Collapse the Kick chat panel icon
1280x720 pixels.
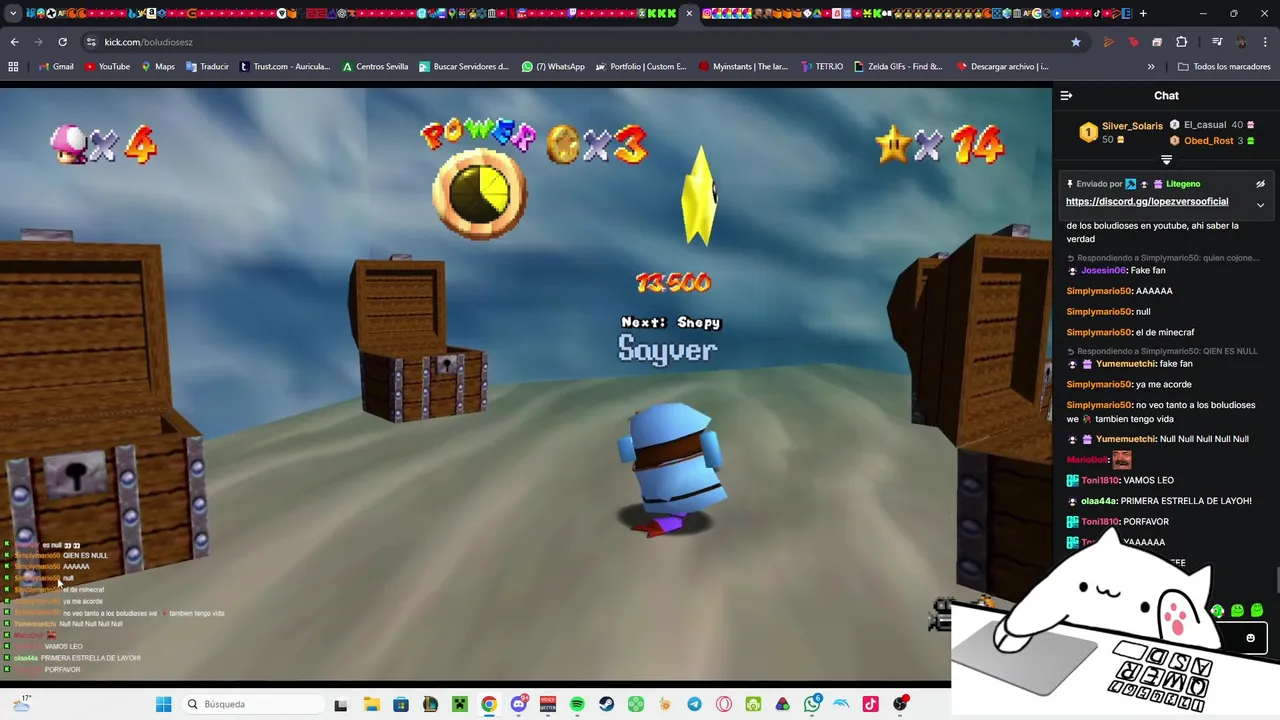tap(1066, 96)
